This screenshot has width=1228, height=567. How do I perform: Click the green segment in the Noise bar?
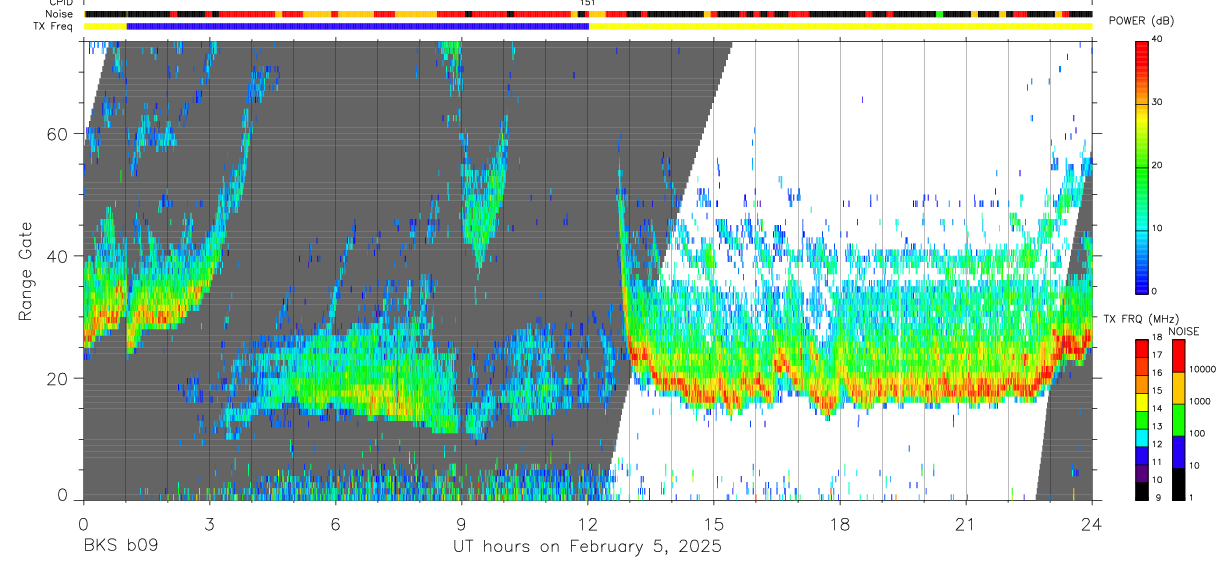pyautogui.click(x=940, y=14)
